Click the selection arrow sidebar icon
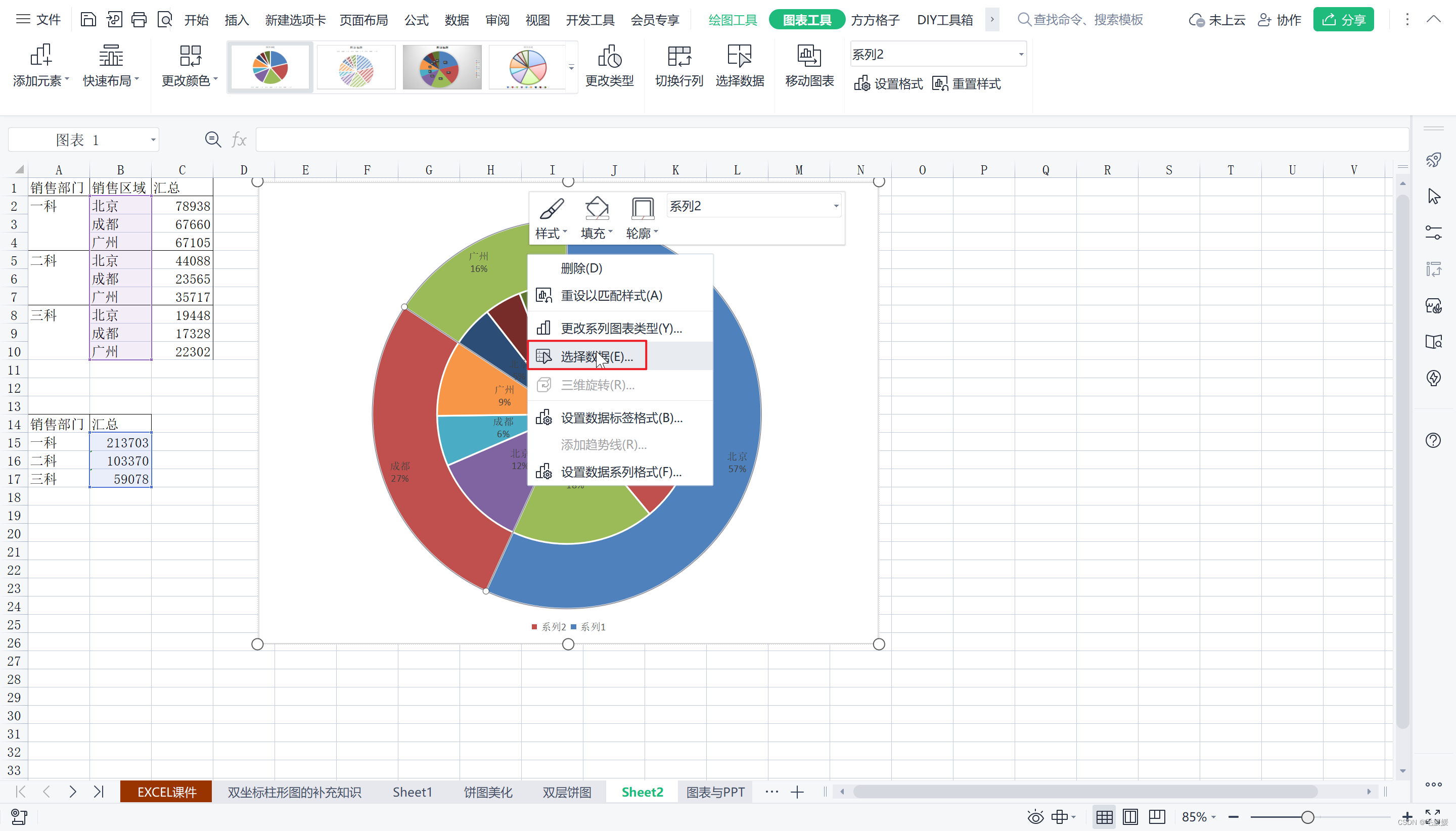This screenshot has width=1456, height=831. (1433, 196)
